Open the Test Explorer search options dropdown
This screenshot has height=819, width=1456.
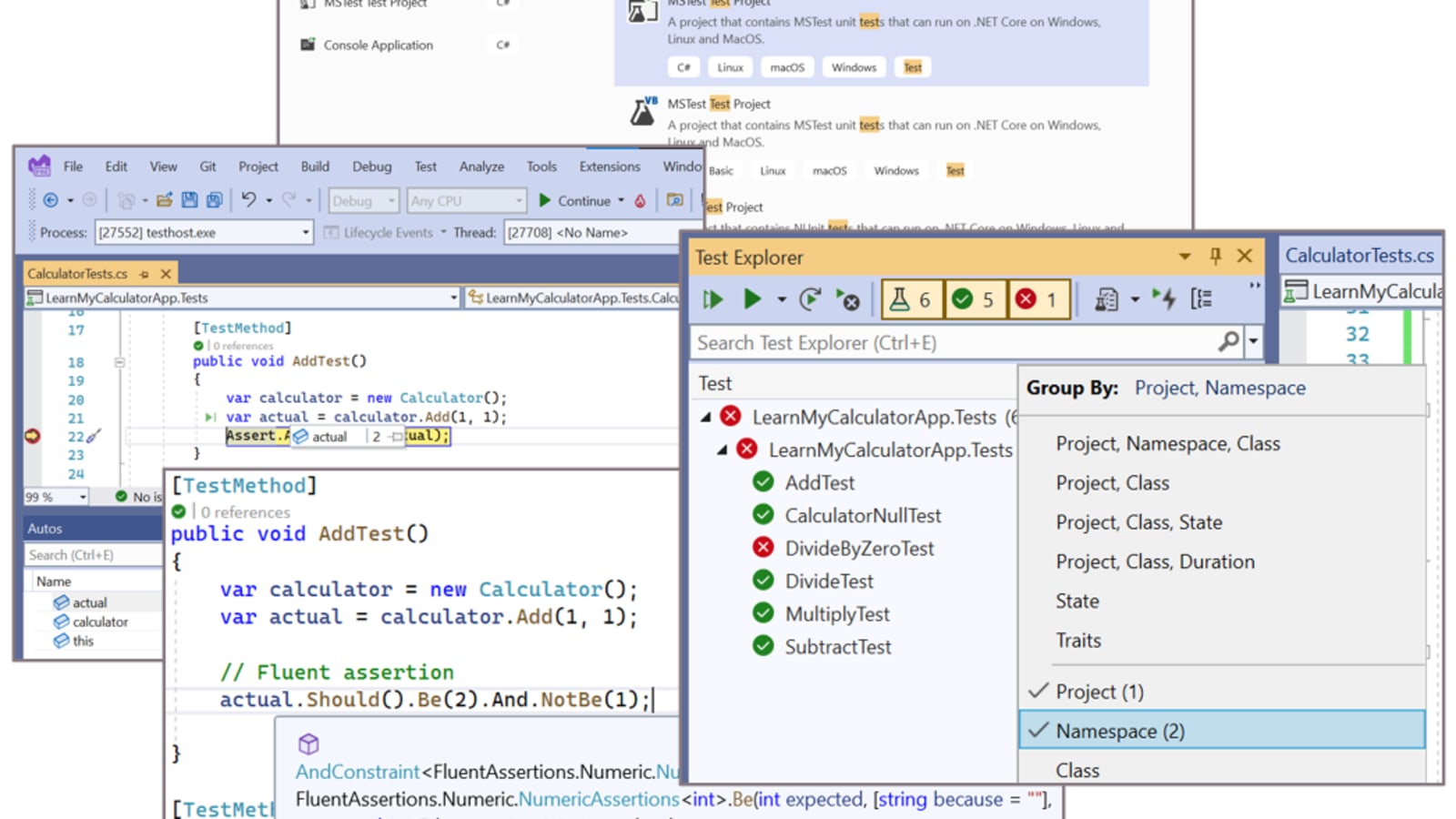1254,342
